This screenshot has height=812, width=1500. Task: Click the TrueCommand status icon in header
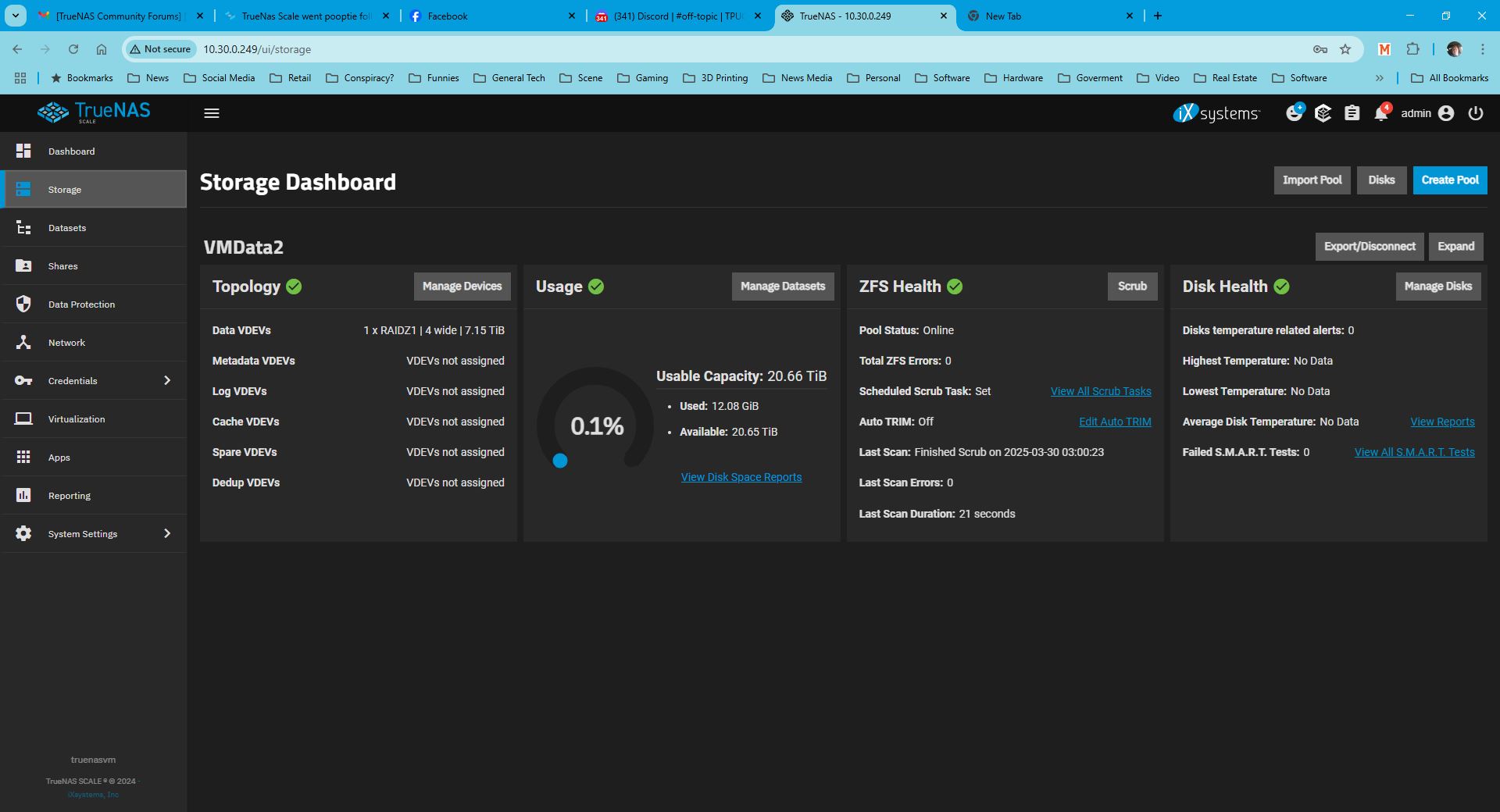(x=1323, y=114)
